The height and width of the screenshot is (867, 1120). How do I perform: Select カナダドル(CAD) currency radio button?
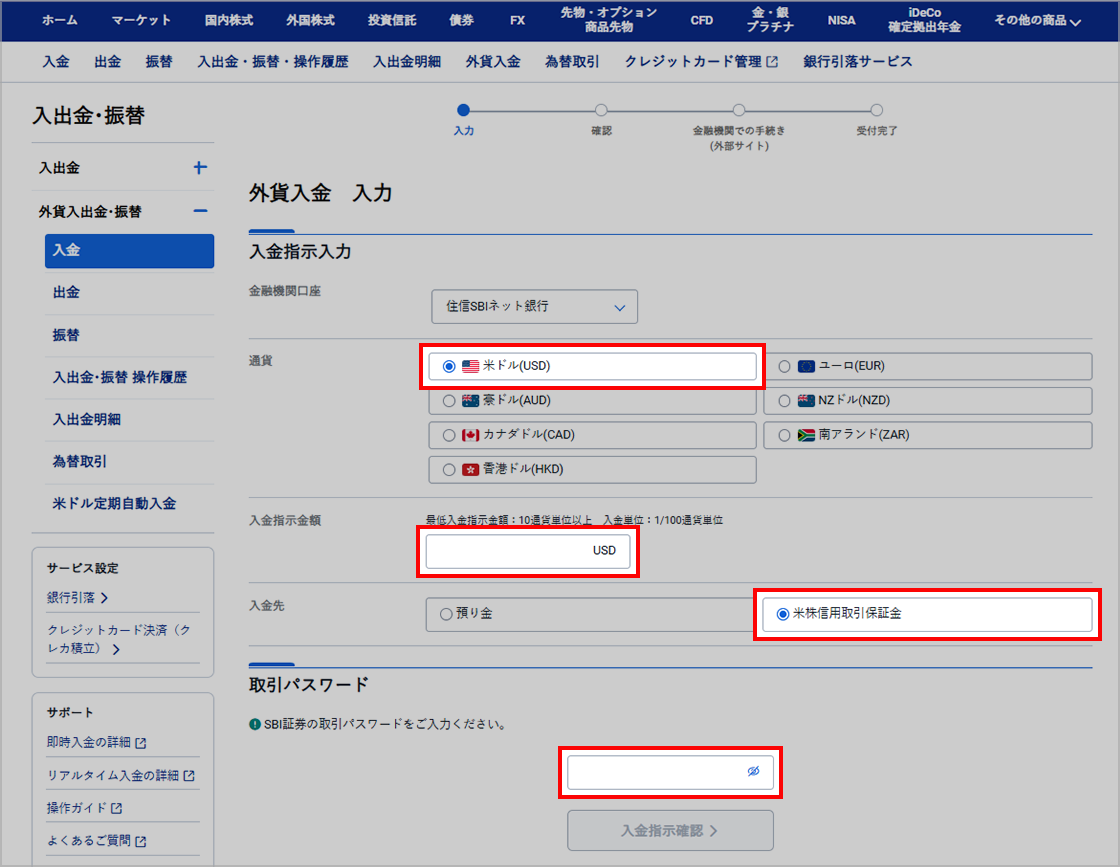449,435
